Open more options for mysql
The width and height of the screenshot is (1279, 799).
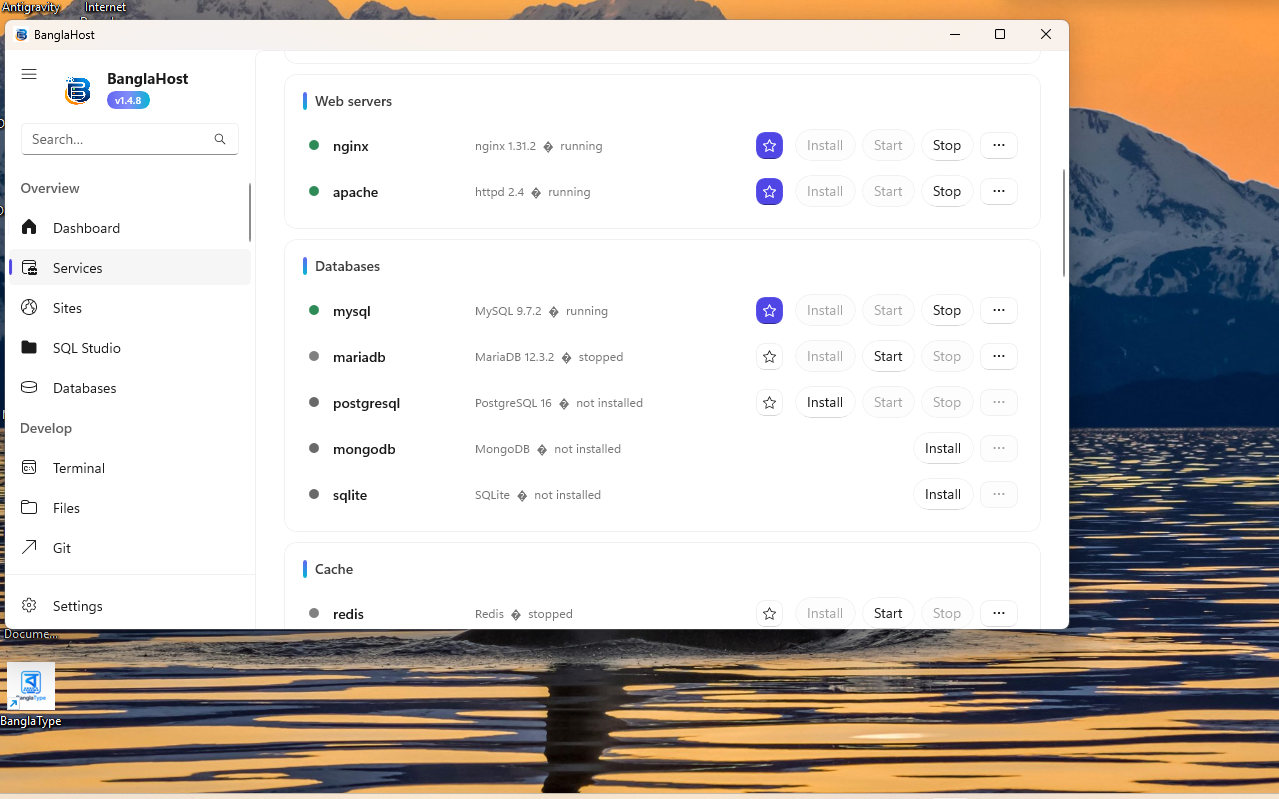tap(998, 311)
